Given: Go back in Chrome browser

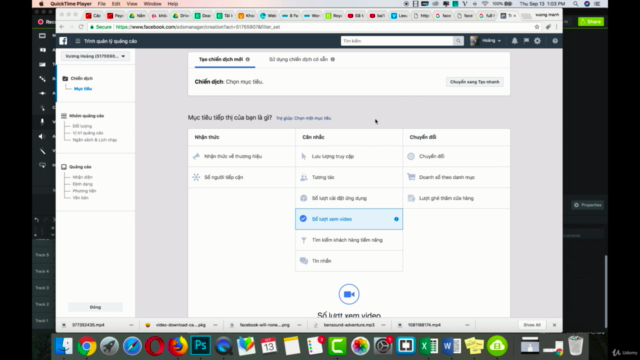Looking at the screenshot, I should coord(62,27).
